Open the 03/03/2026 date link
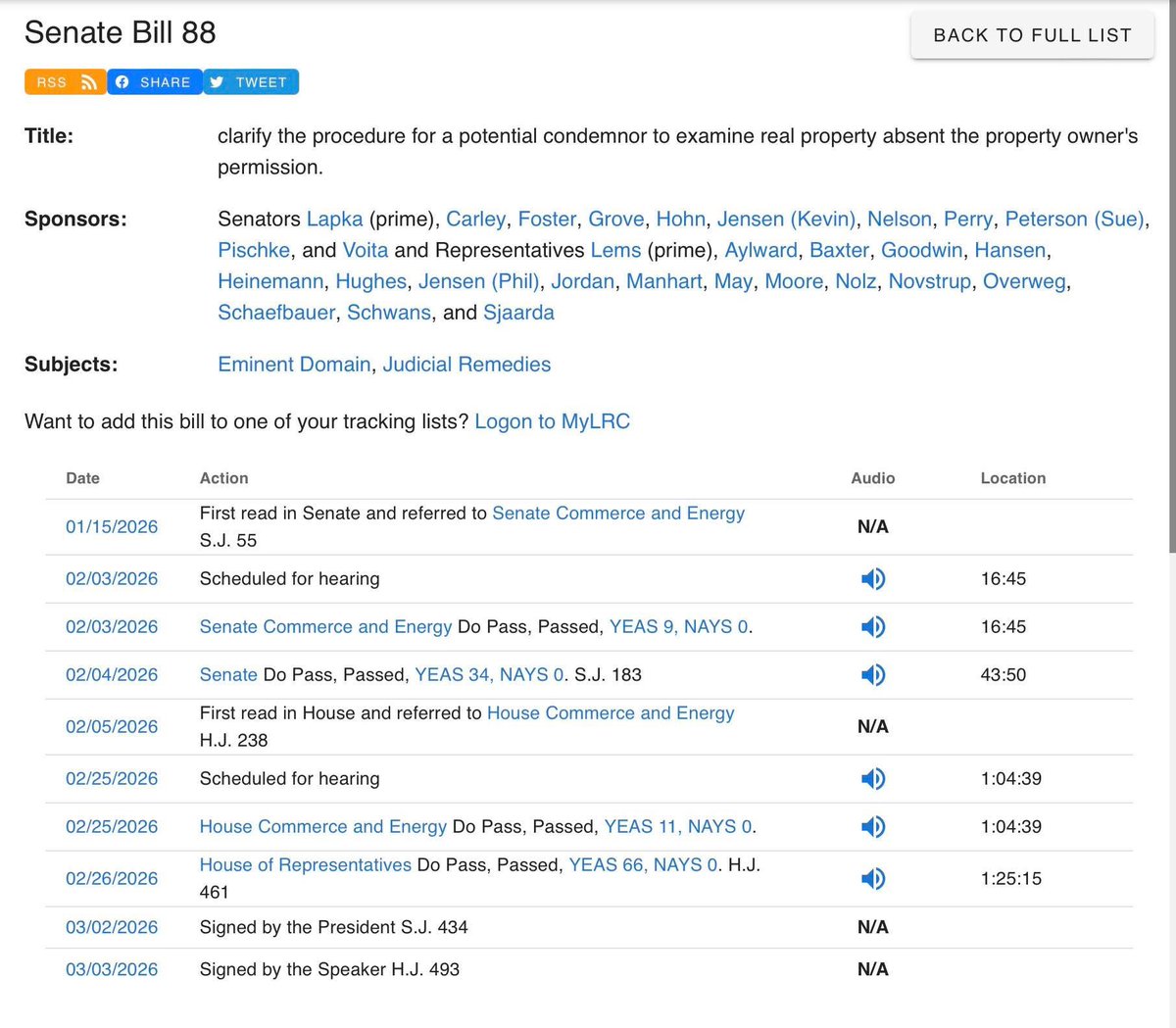 (112, 969)
